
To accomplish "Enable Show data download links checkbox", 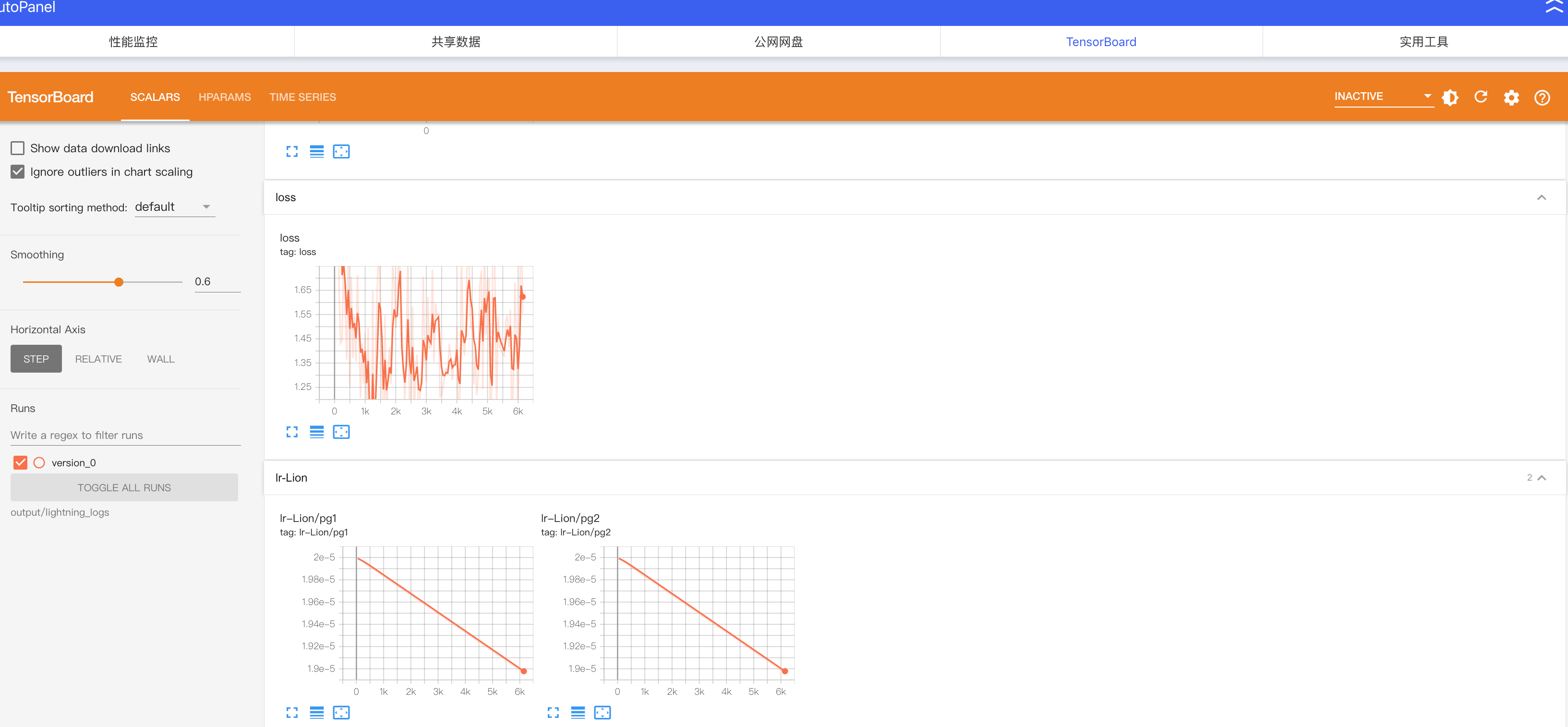I will pyautogui.click(x=18, y=148).
